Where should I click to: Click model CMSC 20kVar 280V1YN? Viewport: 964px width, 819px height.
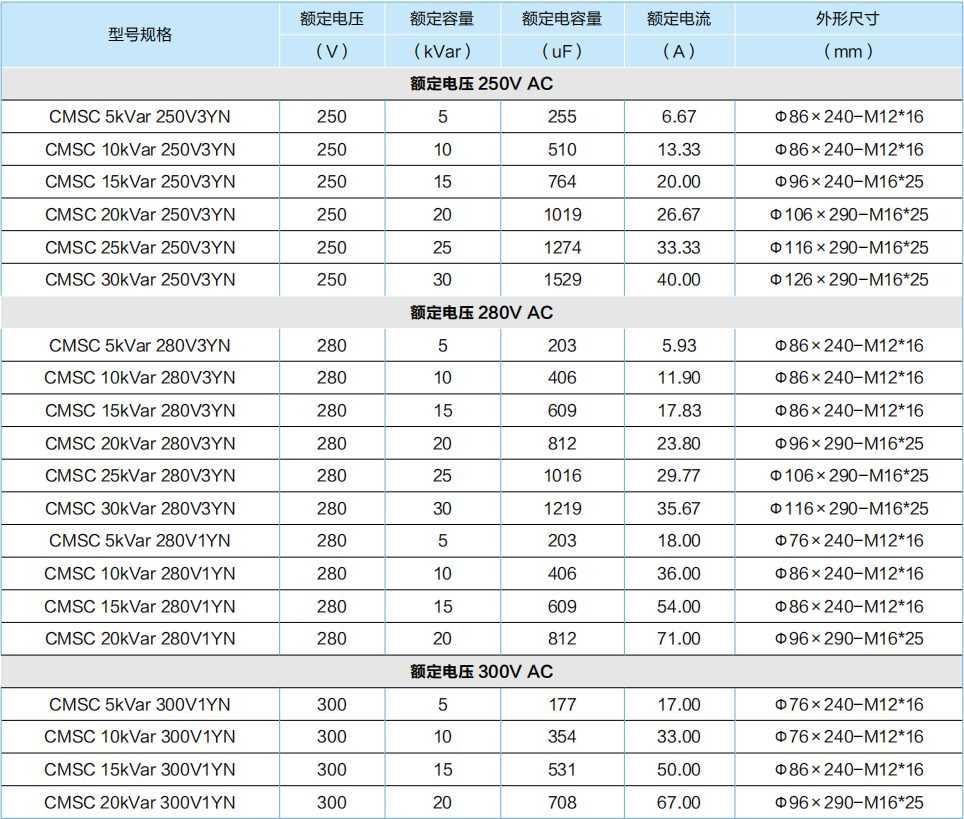click(140, 639)
